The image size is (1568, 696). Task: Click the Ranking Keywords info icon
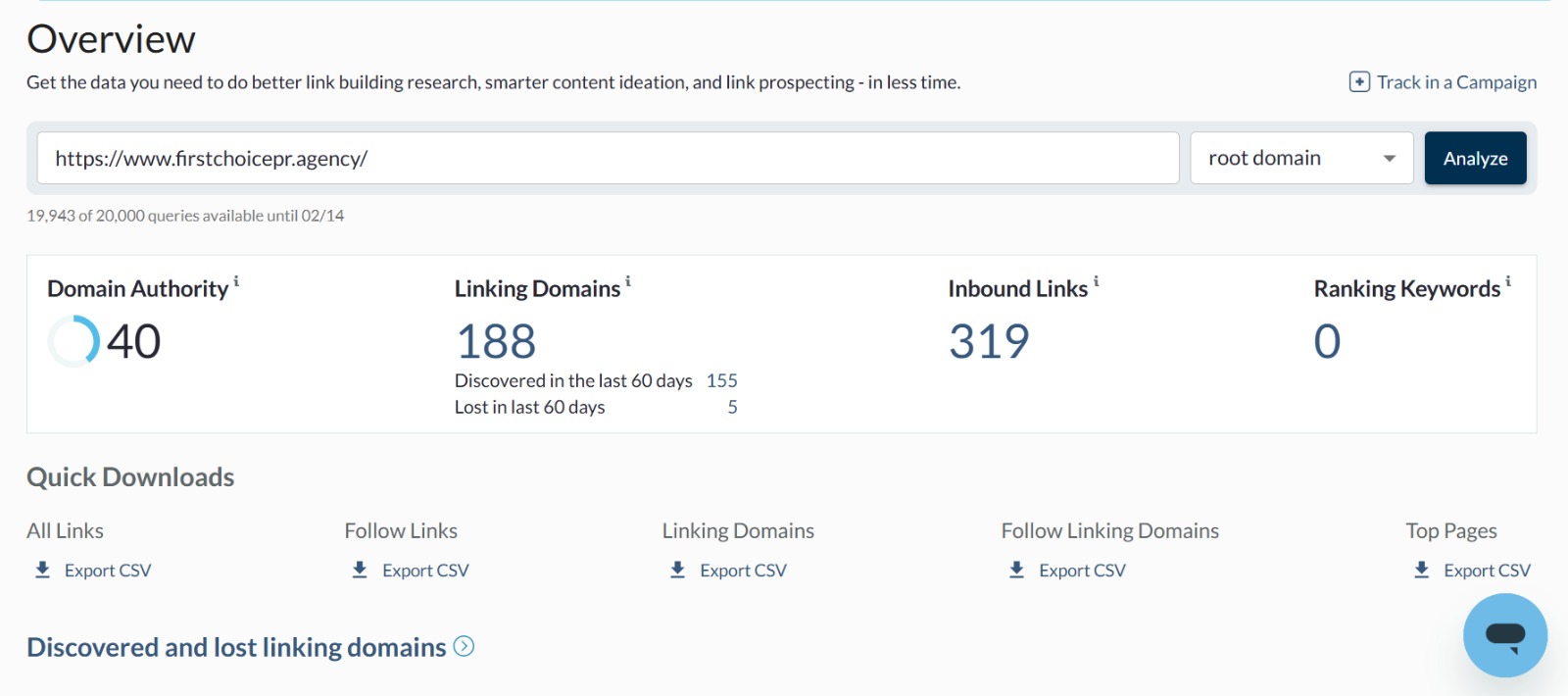pos(1508,282)
